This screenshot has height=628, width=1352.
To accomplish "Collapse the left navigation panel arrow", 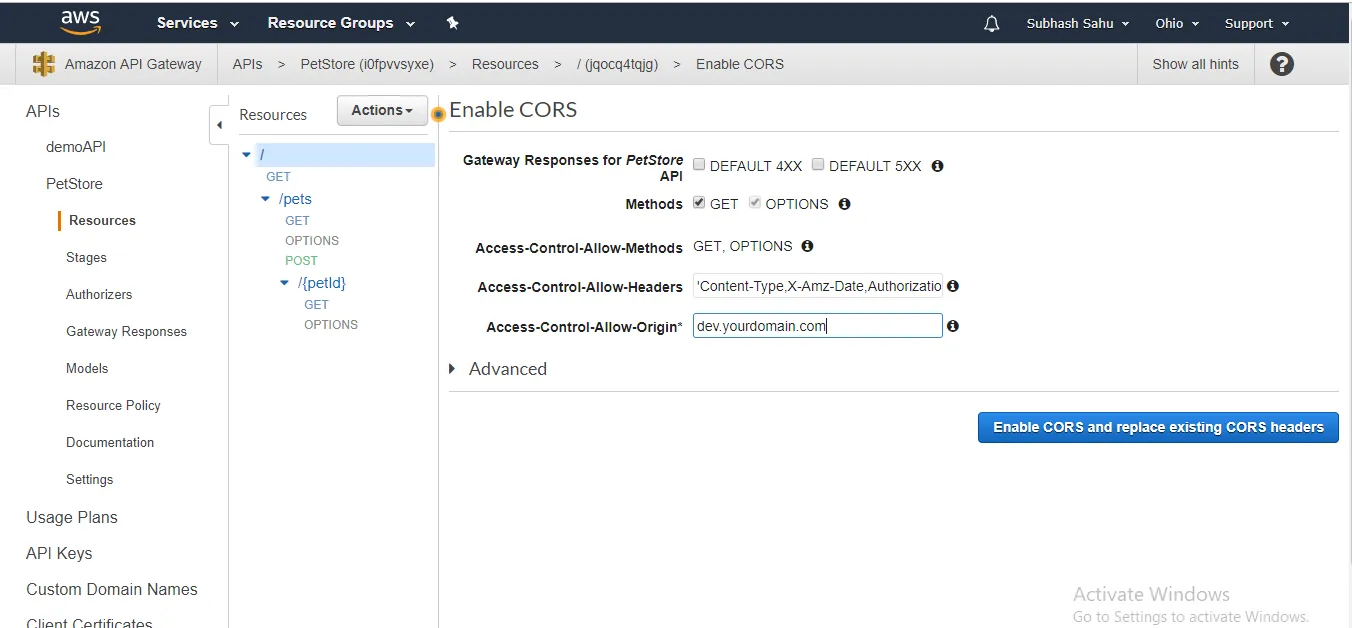I will [219, 125].
